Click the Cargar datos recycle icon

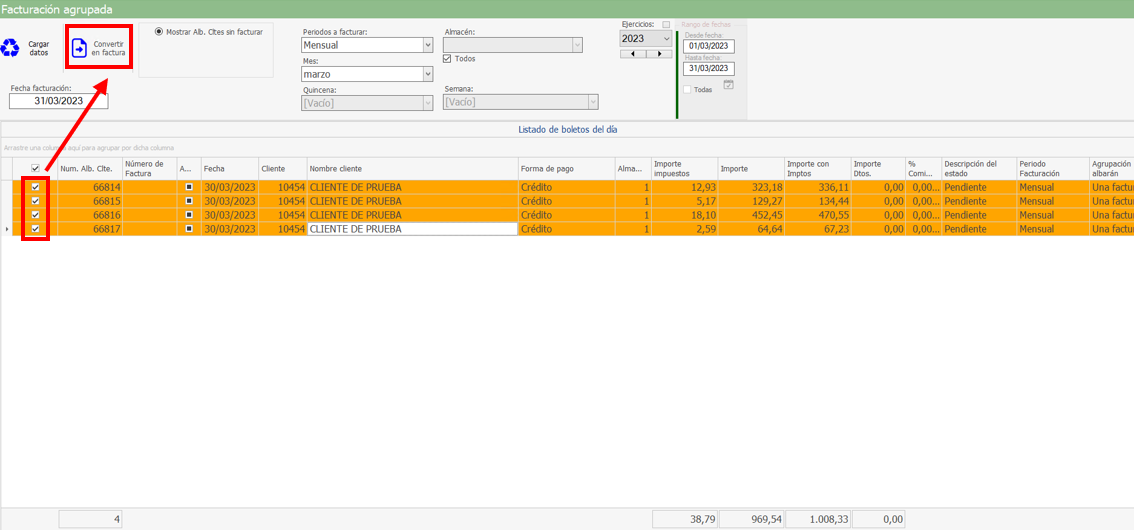click(x=11, y=47)
